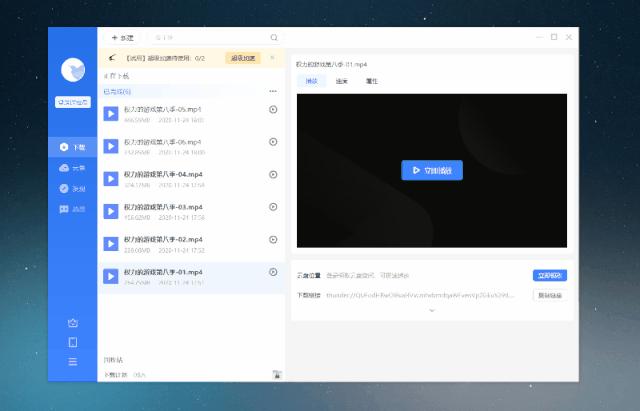Open the recycle bin entry below file list
The image size is (640, 411).
(113, 360)
